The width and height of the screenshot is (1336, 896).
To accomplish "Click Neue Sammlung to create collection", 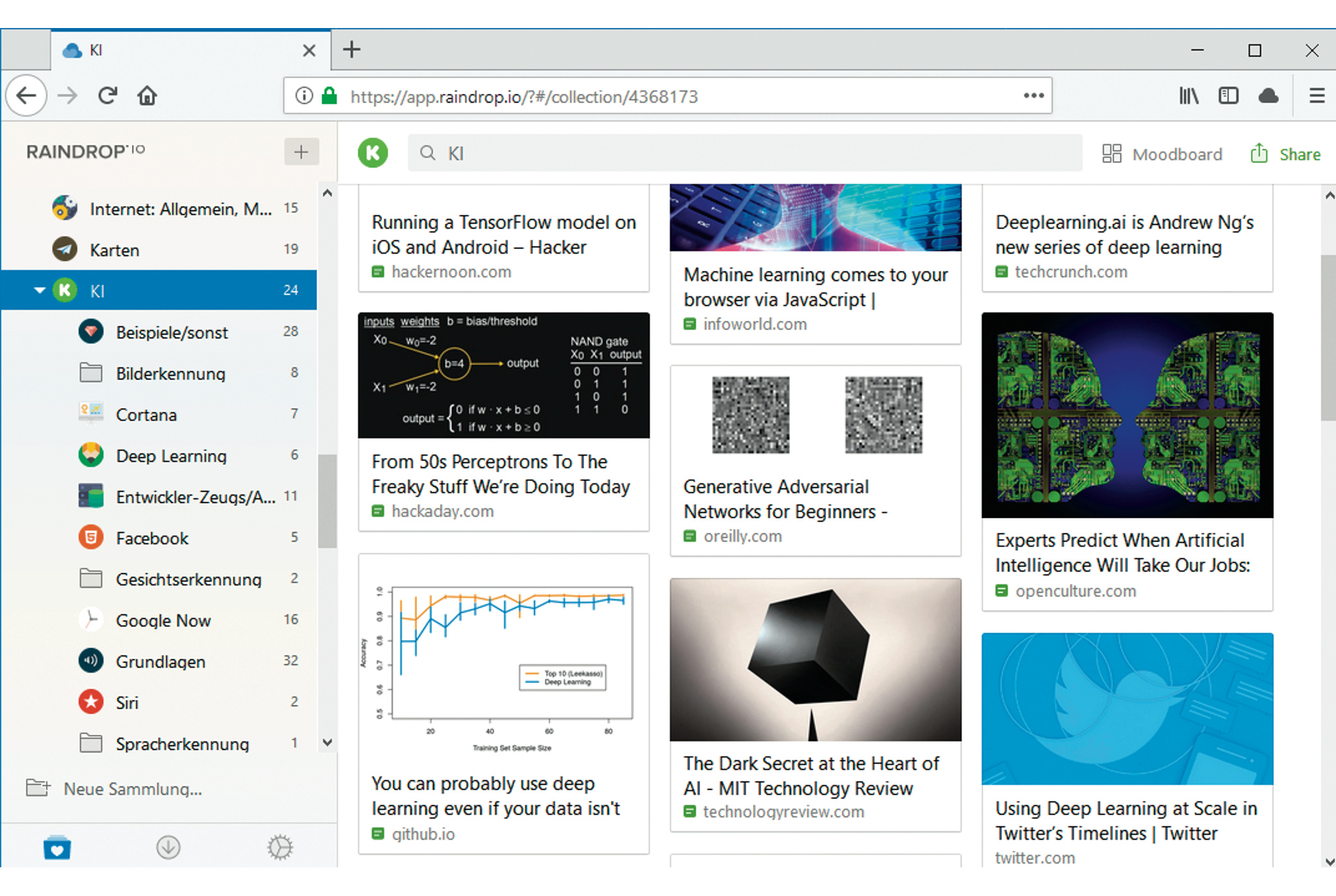I will (x=132, y=788).
